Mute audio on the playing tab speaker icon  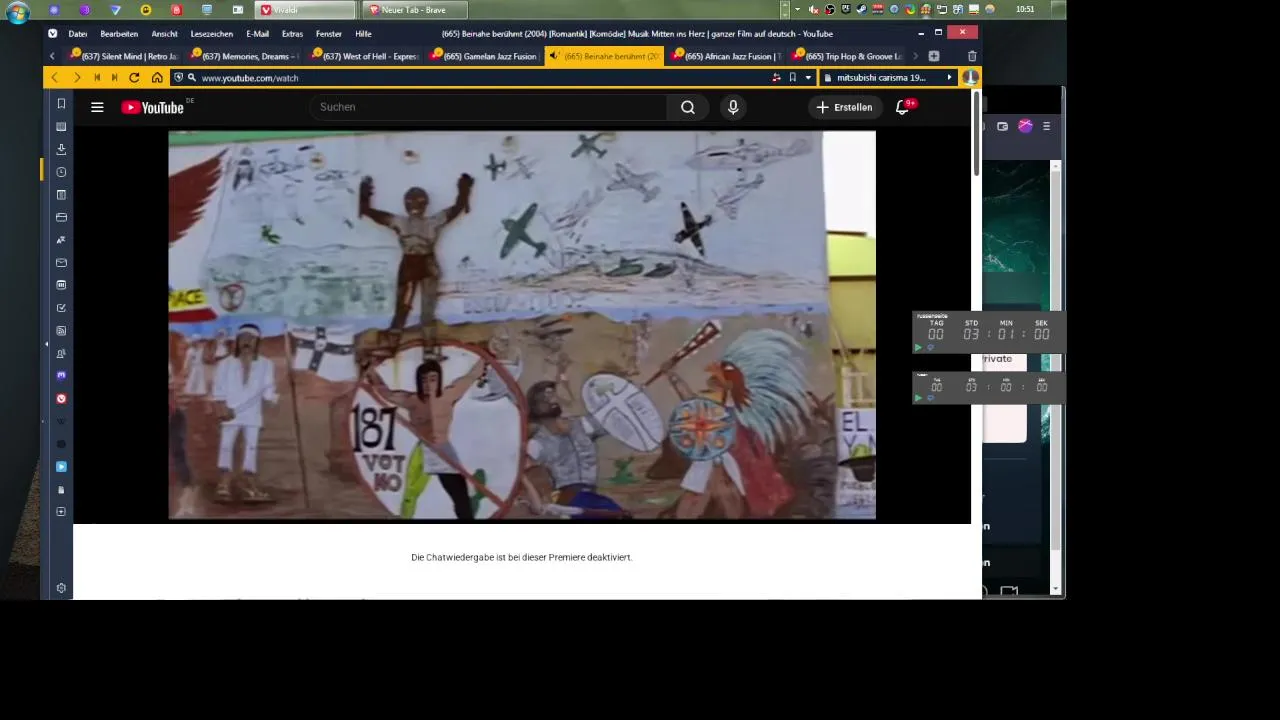(x=555, y=56)
